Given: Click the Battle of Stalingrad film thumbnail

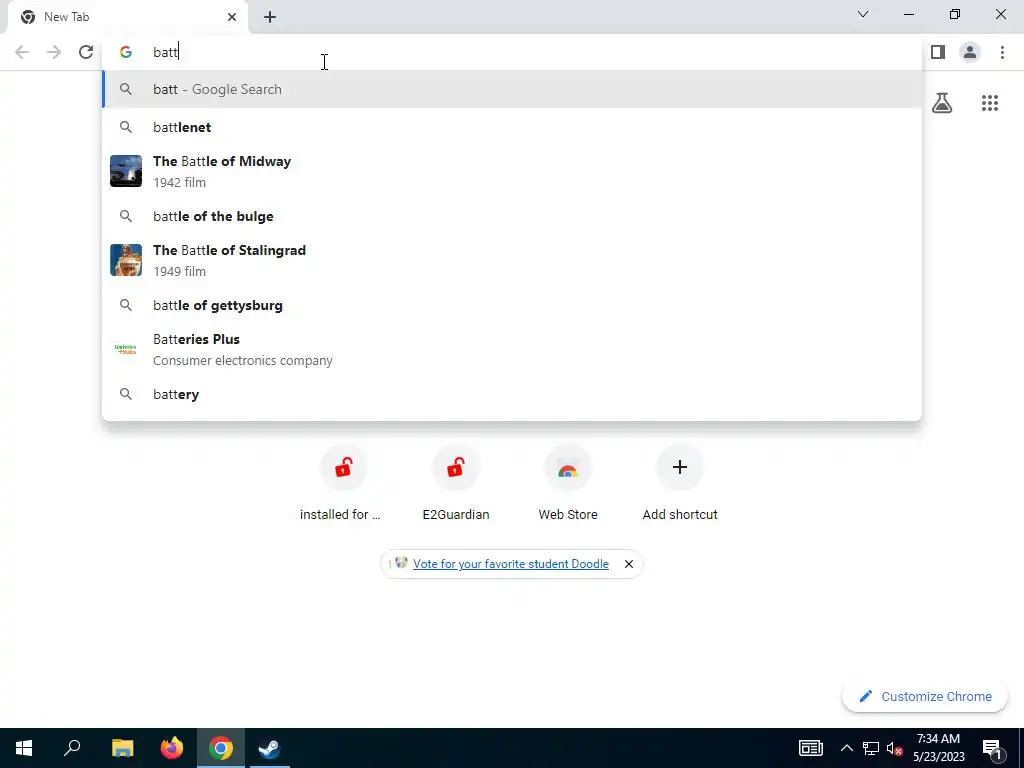Looking at the screenshot, I should (125, 260).
